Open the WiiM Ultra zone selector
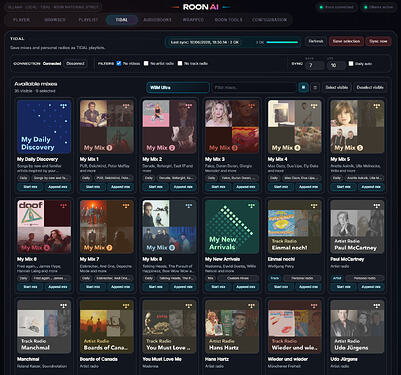Screen dimensions: 401x375 click(x=178, y=88)
